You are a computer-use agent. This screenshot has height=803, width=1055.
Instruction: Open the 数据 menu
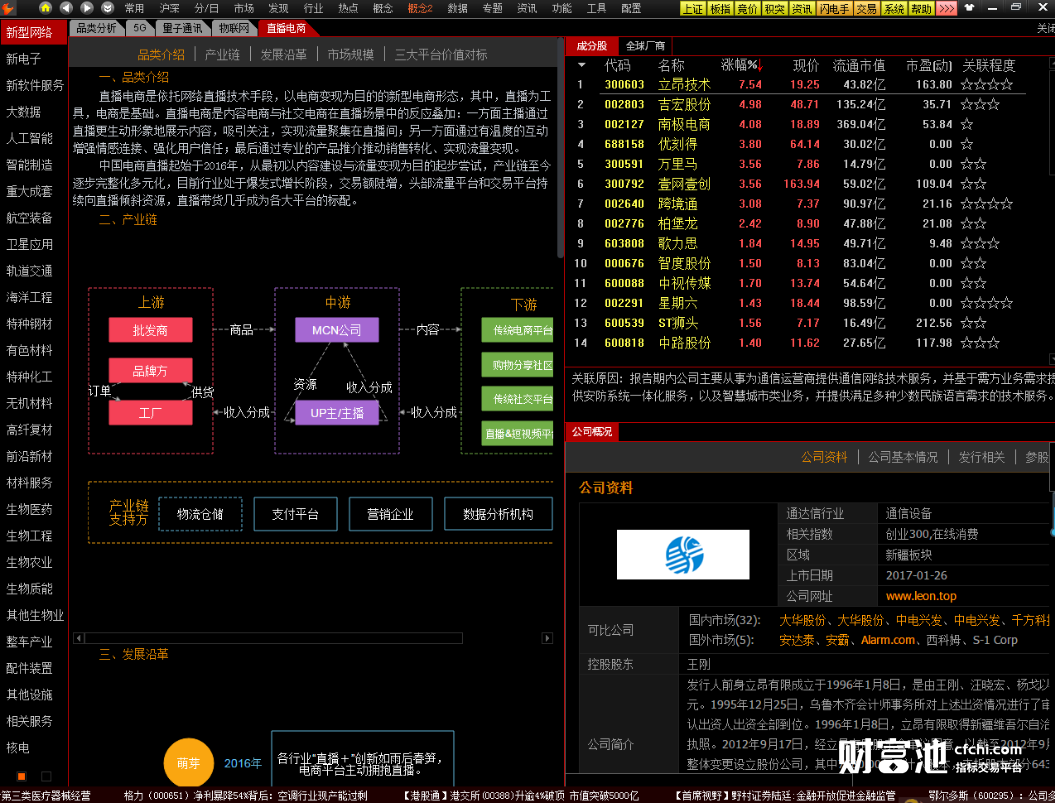[x=458, y=9]
